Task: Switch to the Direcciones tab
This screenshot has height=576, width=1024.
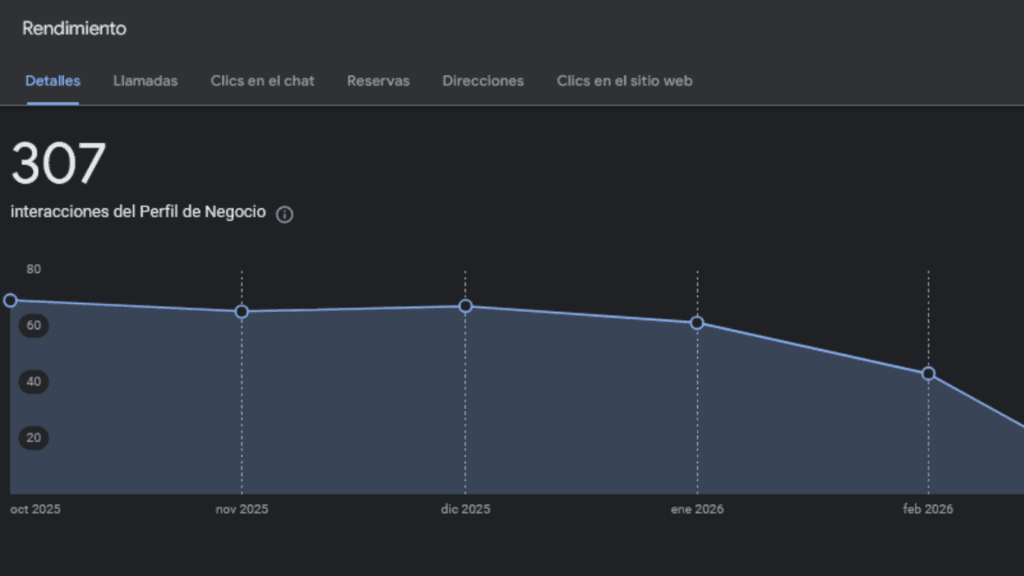Action: point(483,81)
